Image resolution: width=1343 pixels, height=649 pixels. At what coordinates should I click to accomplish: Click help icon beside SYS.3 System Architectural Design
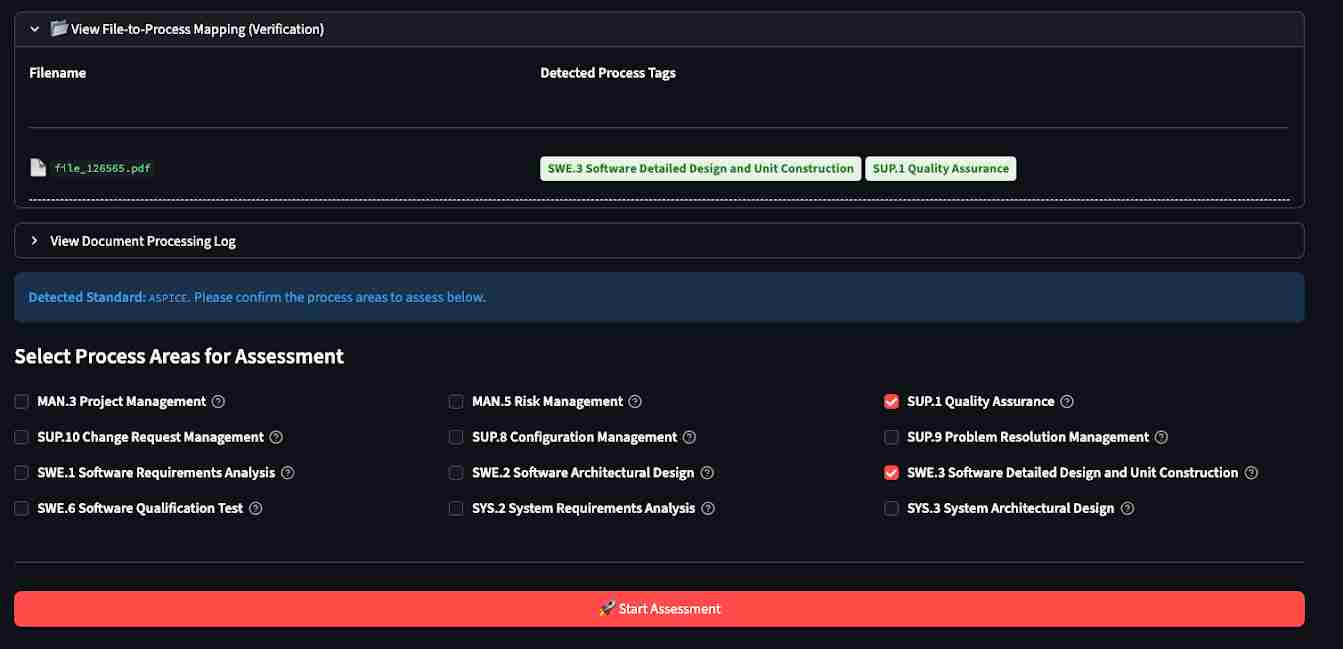pyautogui.click(x=1127, y=508)
